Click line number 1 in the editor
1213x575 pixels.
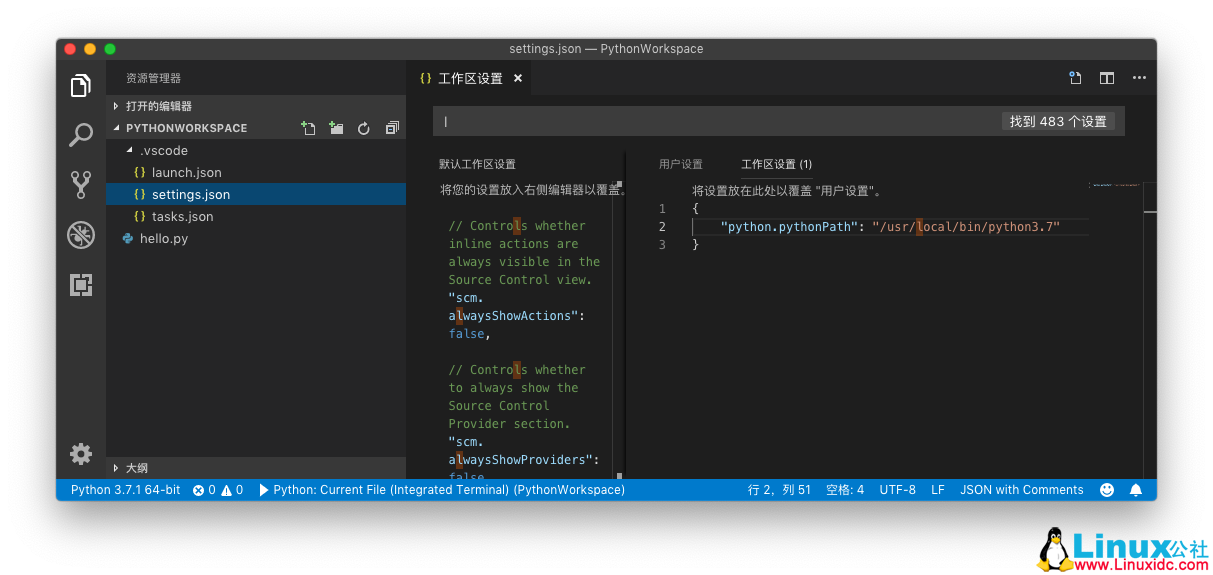coord(661,209)
